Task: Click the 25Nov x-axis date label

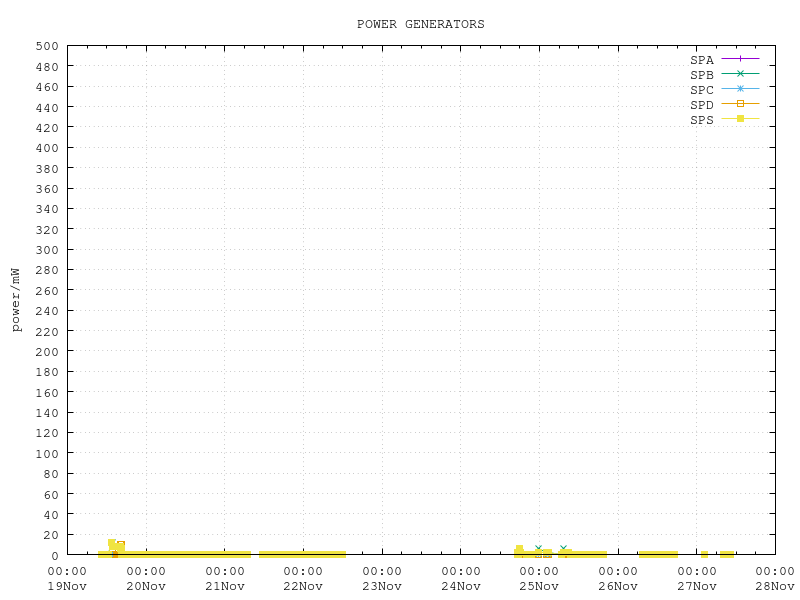Action: click(x=539, y=586)
